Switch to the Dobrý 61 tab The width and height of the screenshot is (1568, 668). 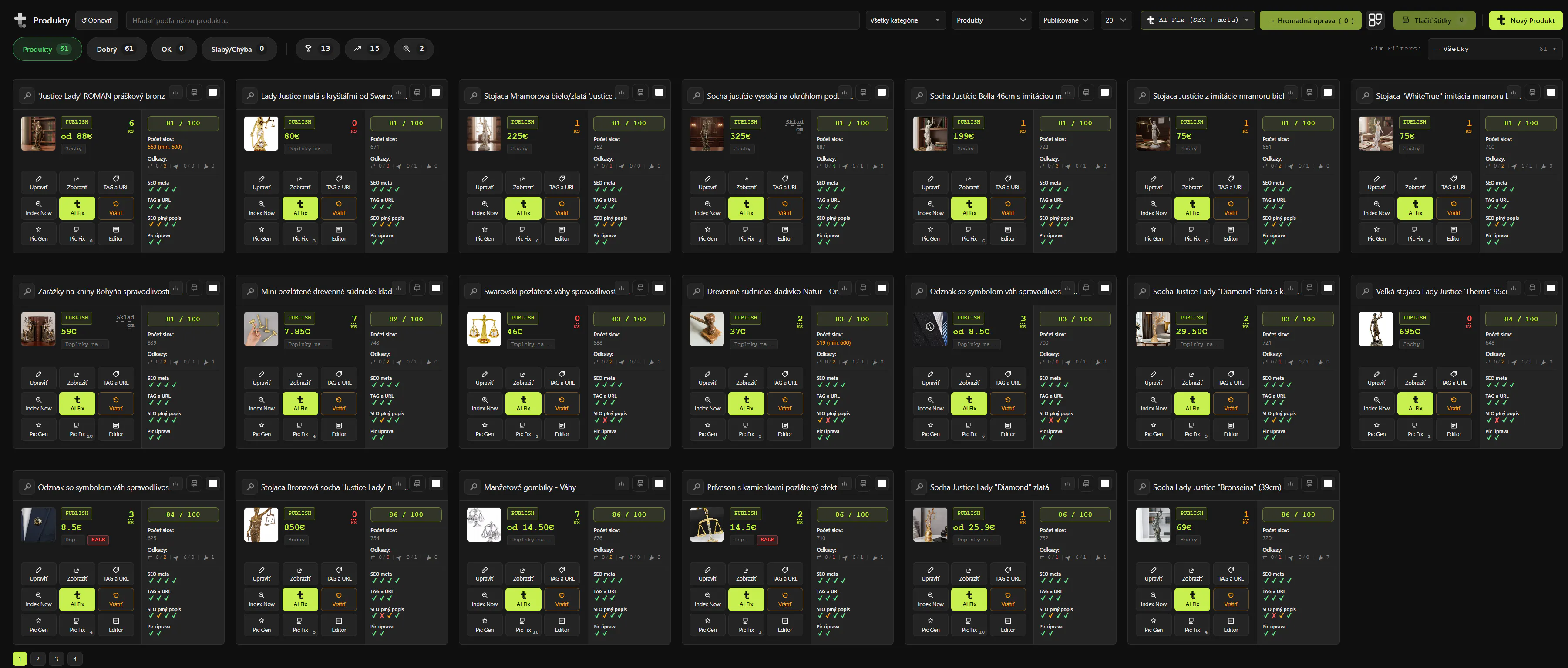tap(116, 49)
